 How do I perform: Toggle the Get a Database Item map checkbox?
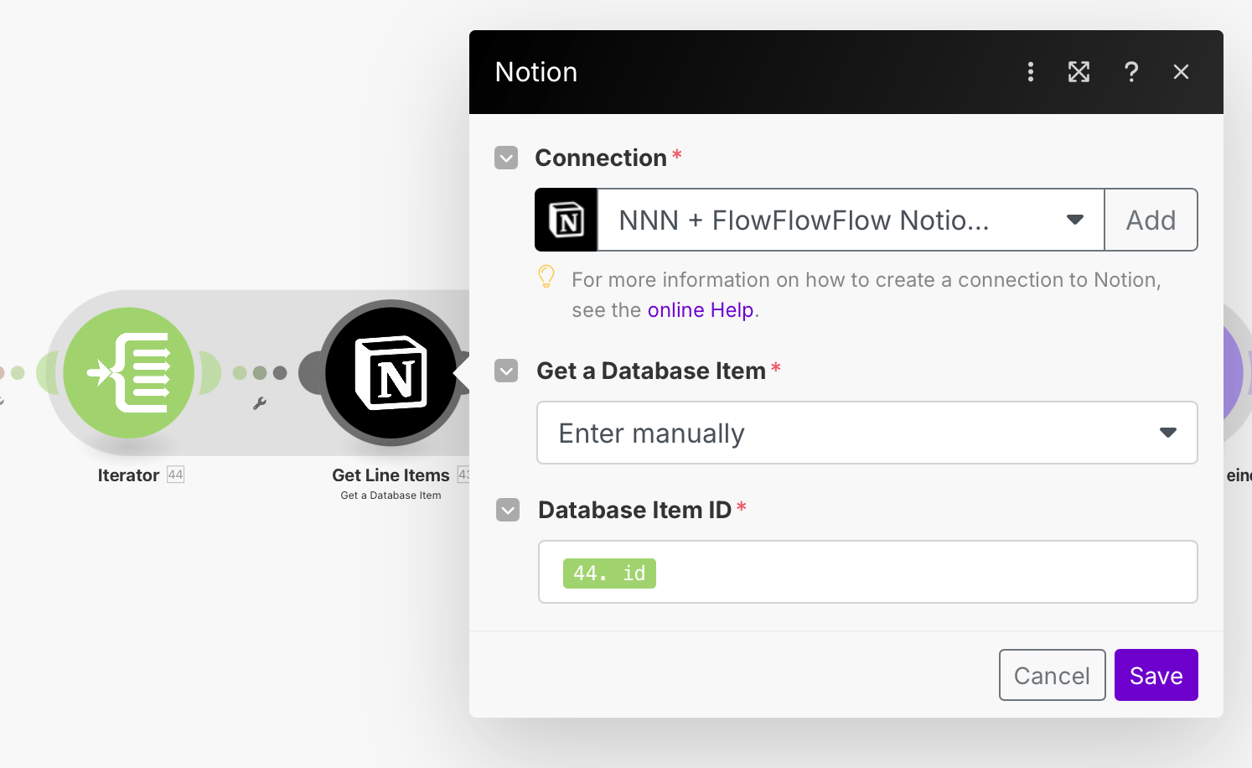tap(506, 371)
